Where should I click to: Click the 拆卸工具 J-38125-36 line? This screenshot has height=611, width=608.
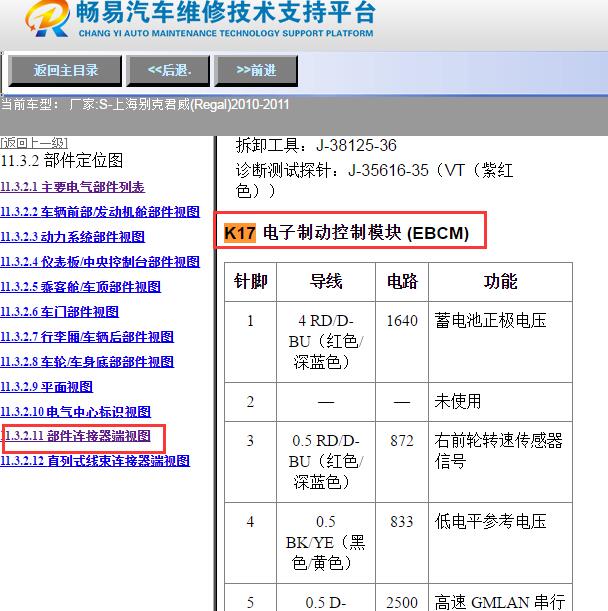pyautogui.click(x=316, y=146)
